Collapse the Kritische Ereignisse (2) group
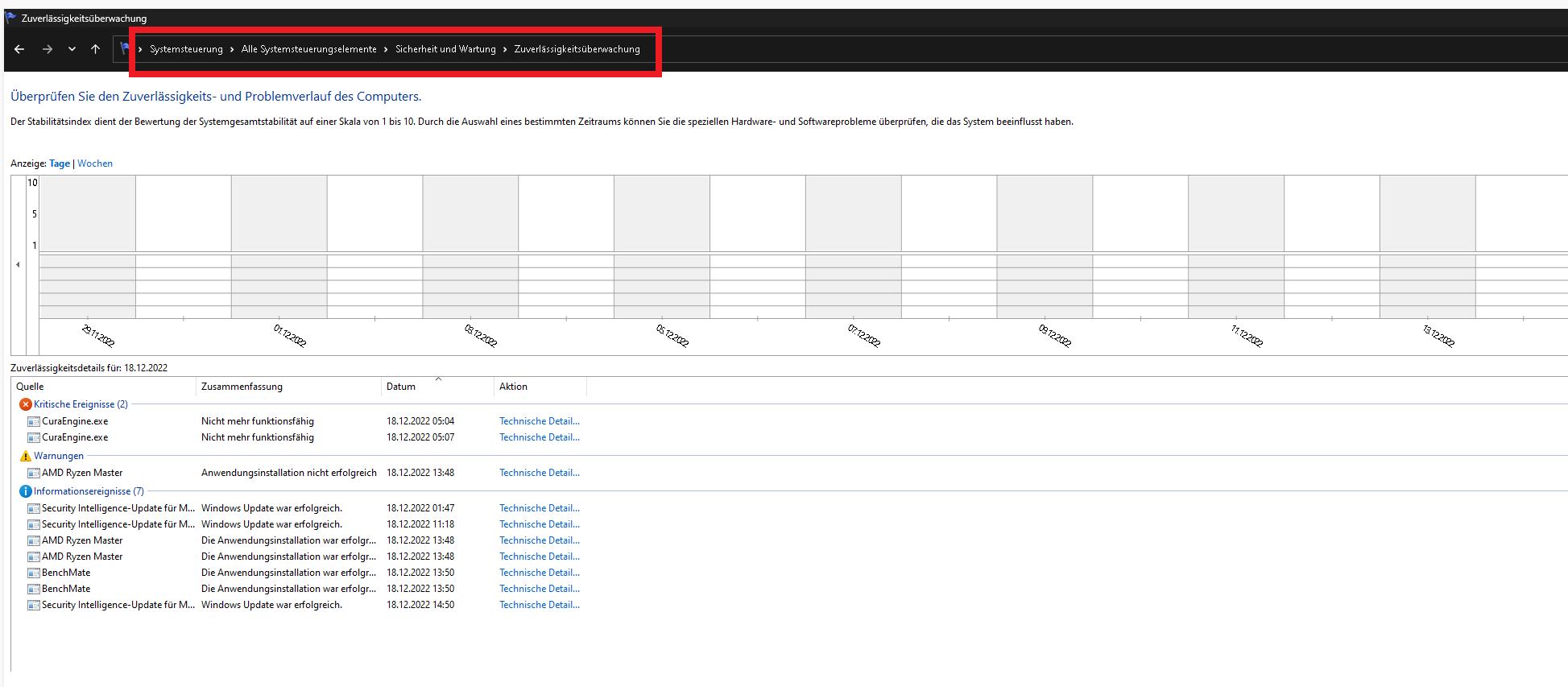 (81, 404)
